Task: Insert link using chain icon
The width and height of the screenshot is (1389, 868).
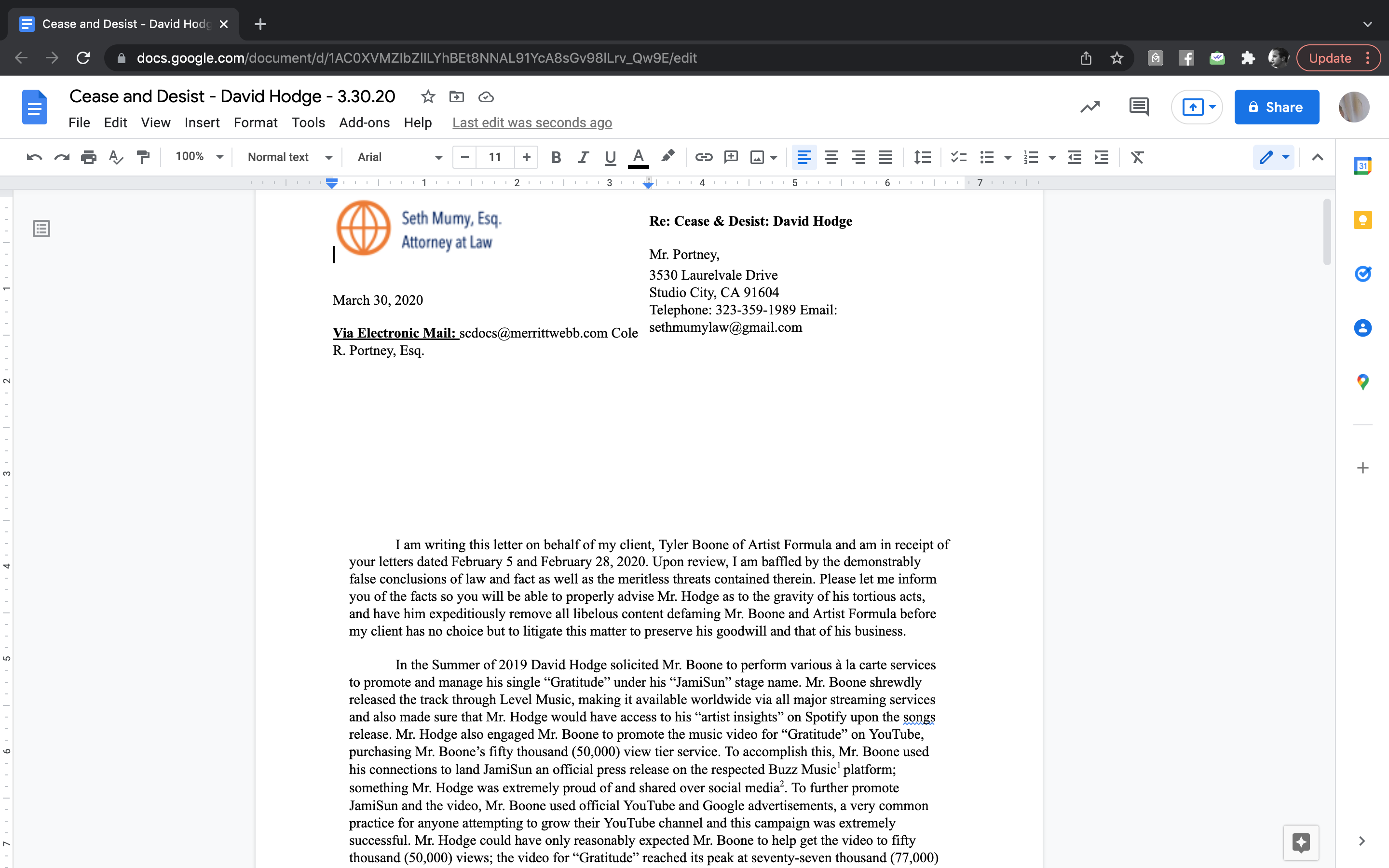Action: click(704, 157)
